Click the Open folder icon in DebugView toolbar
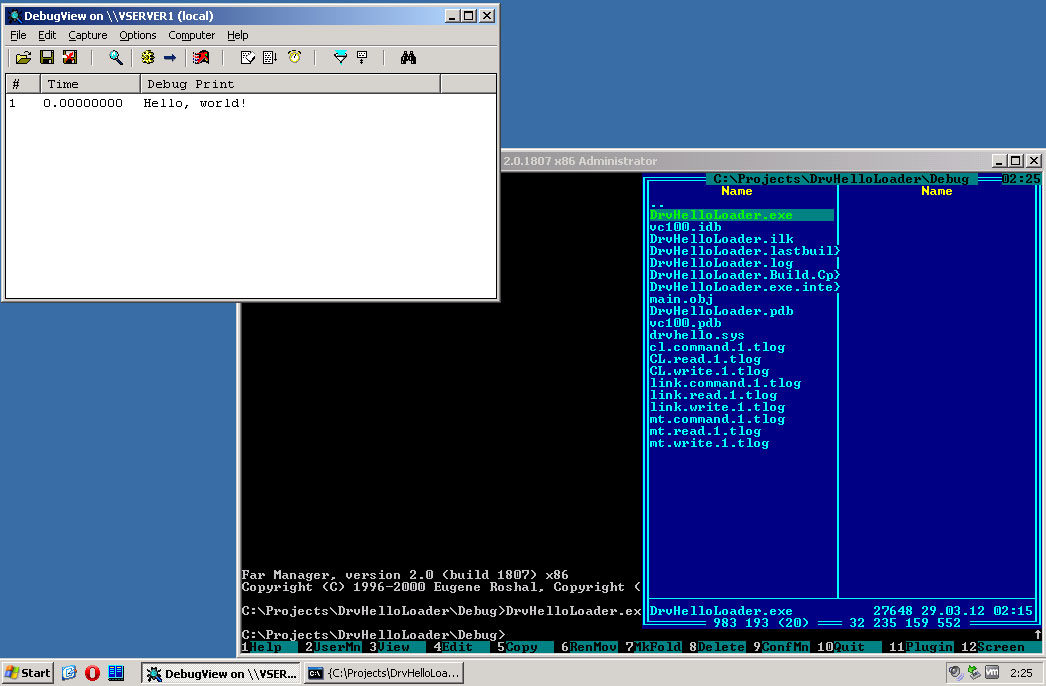1046x686 pixels. coord(23,58)
